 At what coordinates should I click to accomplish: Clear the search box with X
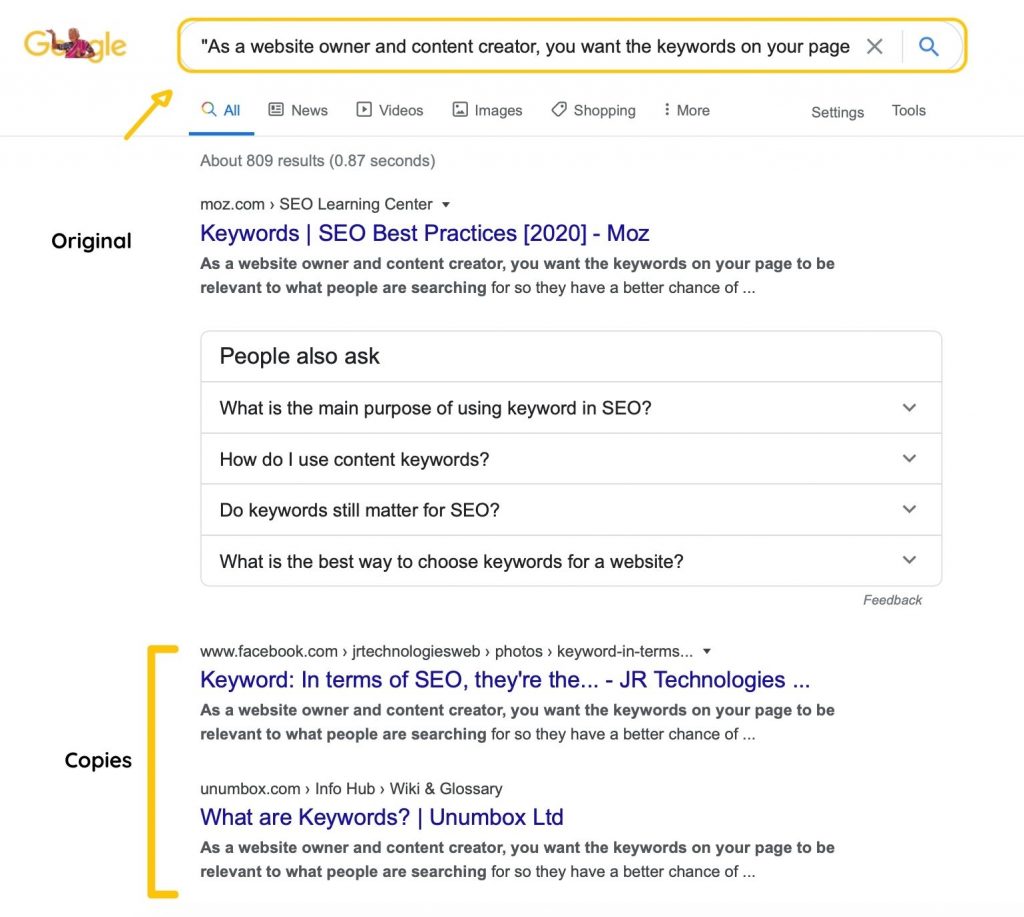[874, 46]
